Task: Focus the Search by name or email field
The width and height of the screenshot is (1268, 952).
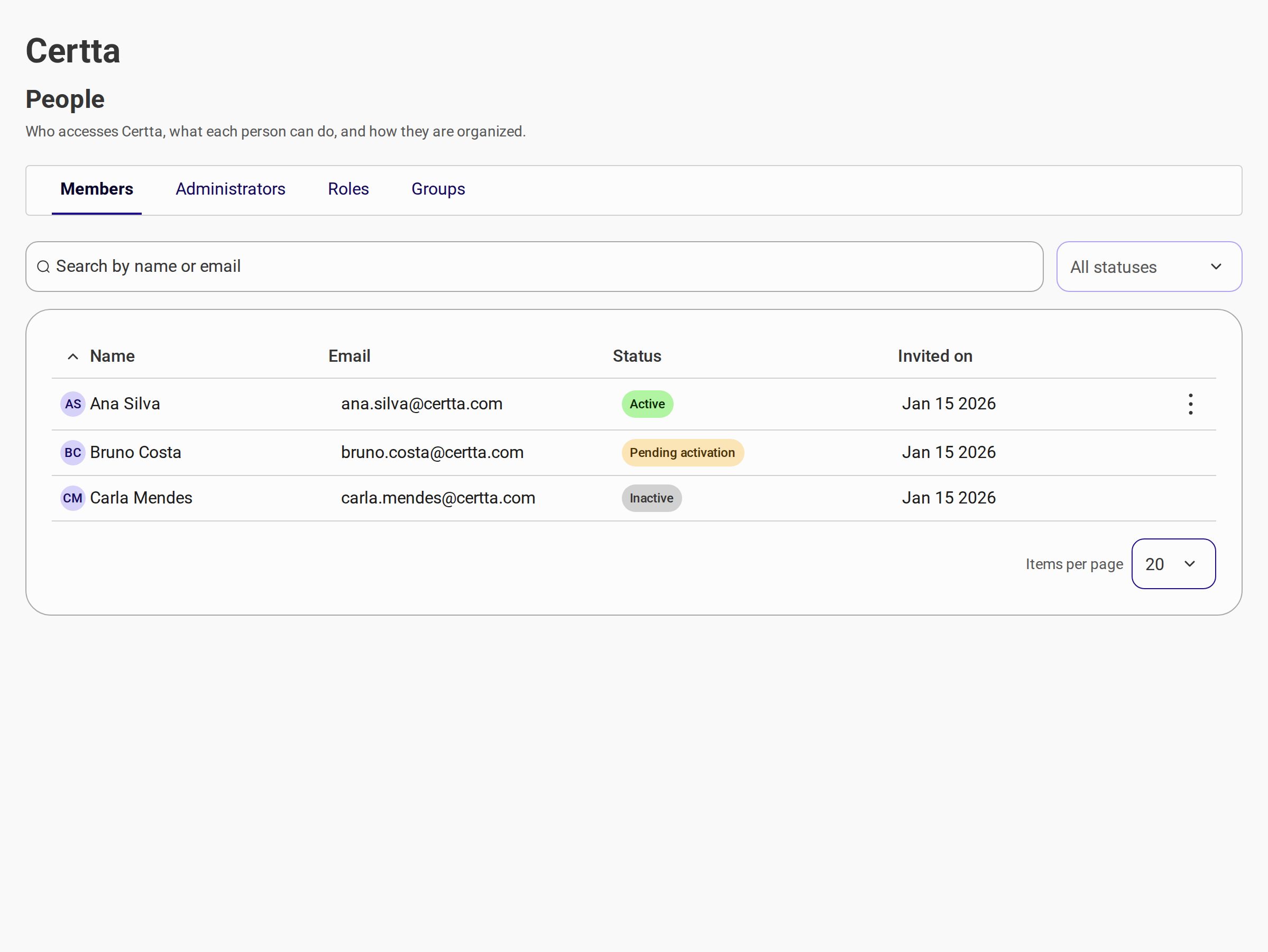Action: click(534, 267)
